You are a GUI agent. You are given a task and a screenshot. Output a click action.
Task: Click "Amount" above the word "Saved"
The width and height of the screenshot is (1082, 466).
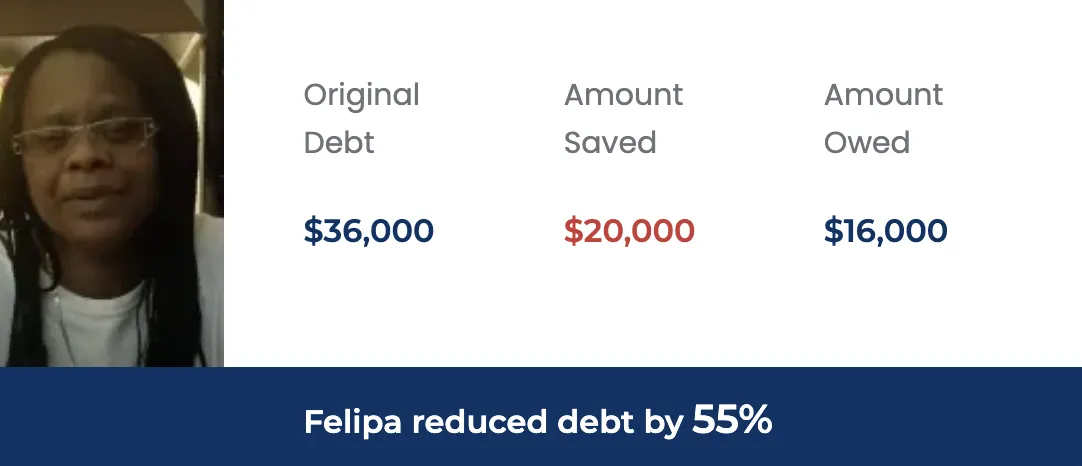click(x=623, y=95)
